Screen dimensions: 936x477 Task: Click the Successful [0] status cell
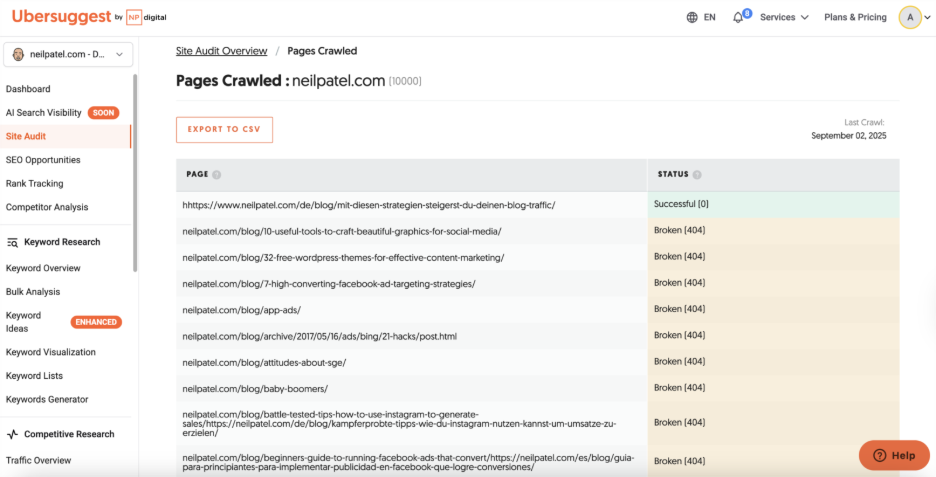(x=774, y=205)
